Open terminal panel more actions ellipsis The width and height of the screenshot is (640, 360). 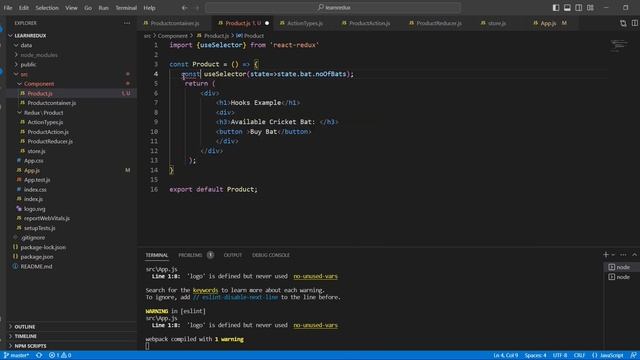[623, 255]
